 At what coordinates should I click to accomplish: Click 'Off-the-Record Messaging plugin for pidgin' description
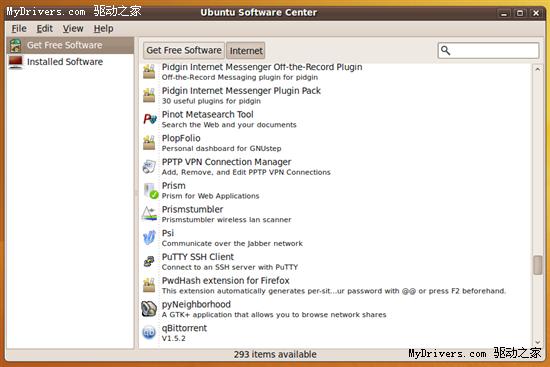point(240,77)
